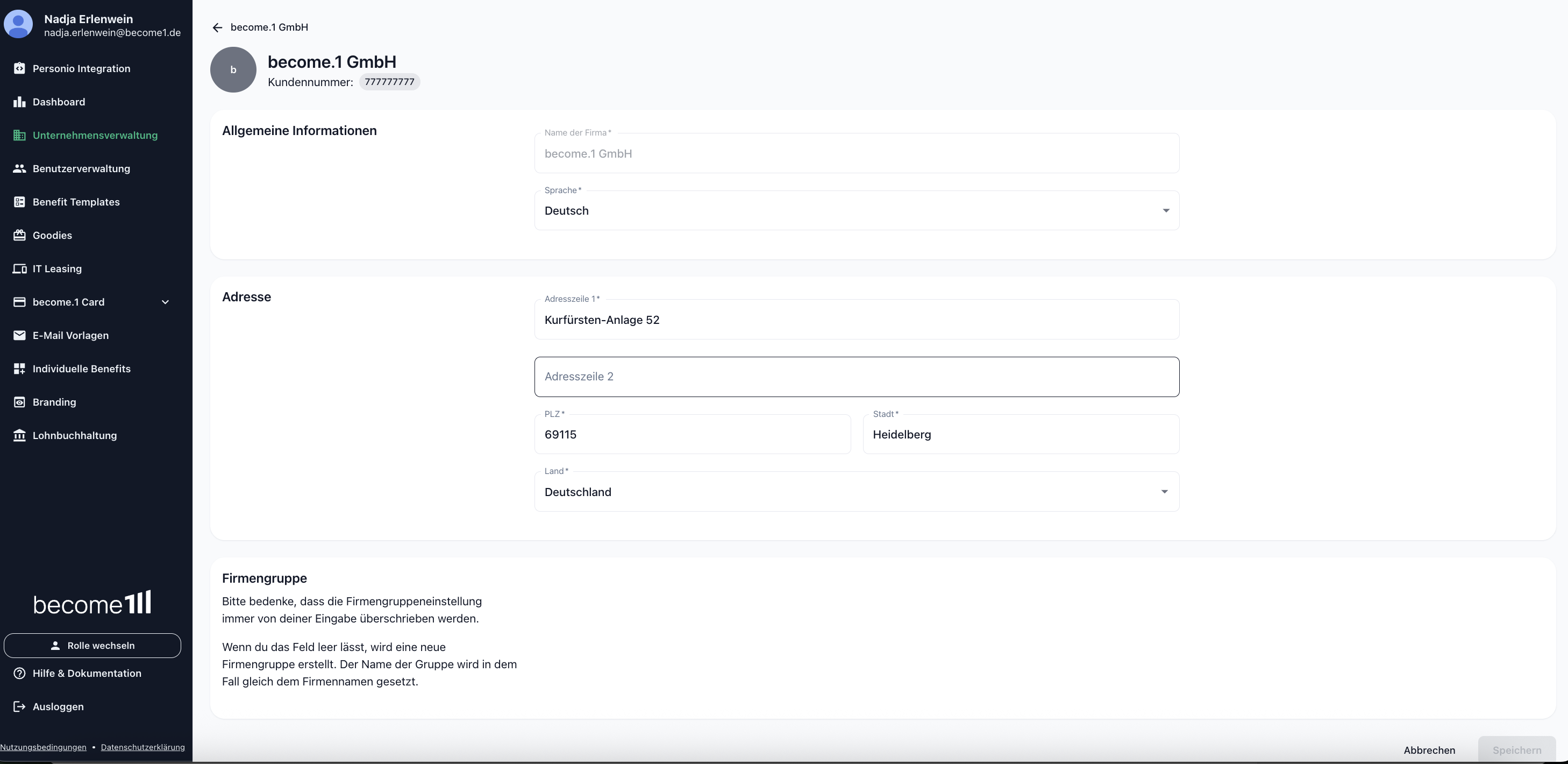The height and width of the screenshot is (764, 1568).
Task: Click the Personio Integration icon
Action: [19, 68]
